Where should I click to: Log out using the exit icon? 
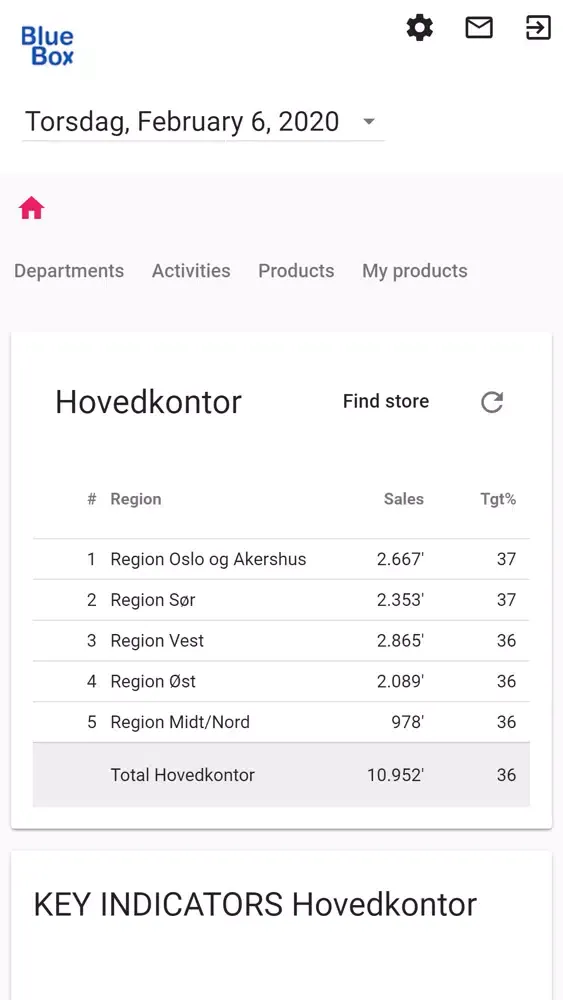(538, 28)
